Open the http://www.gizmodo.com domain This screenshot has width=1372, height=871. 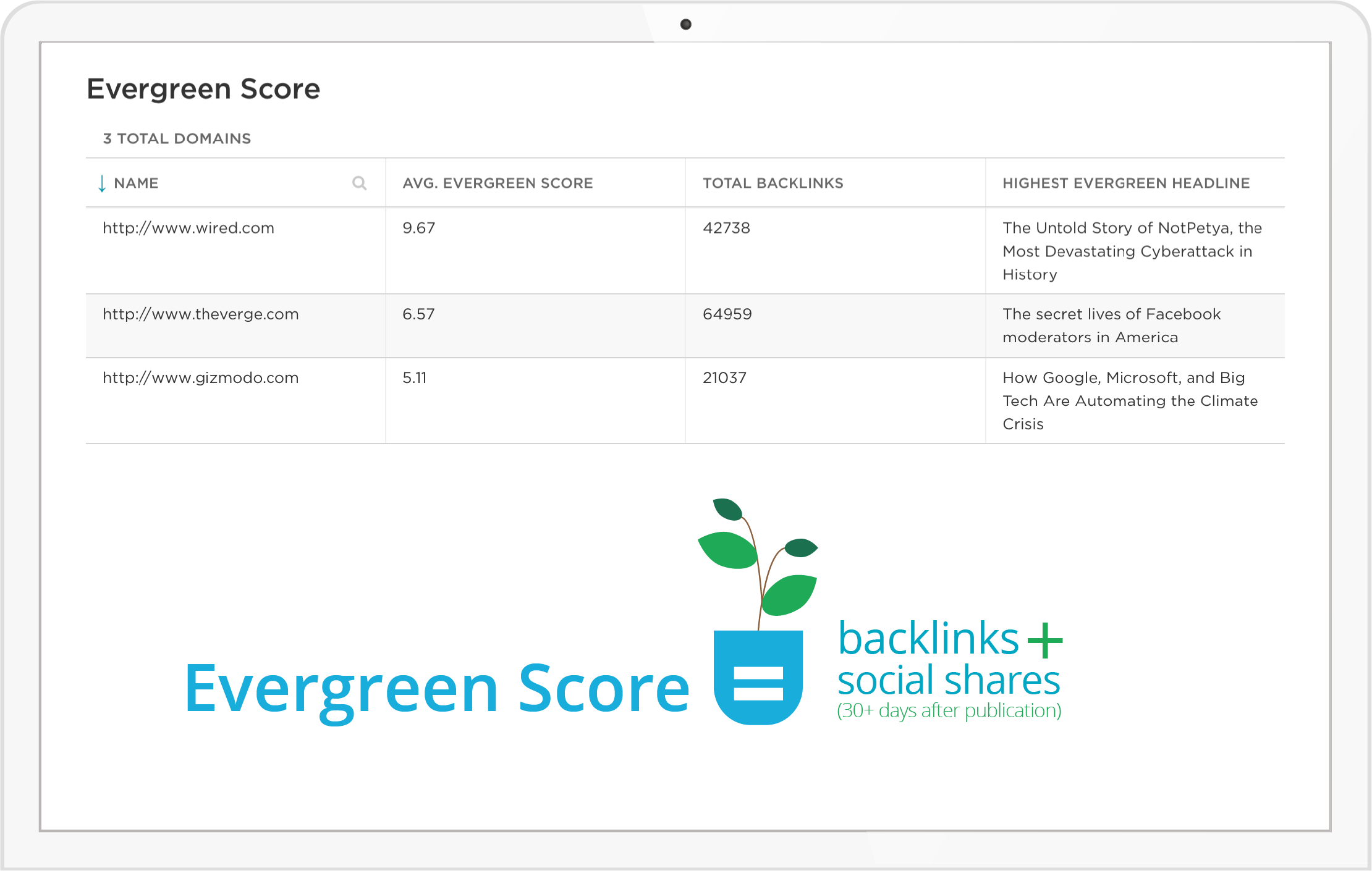(x=201, y=377)
